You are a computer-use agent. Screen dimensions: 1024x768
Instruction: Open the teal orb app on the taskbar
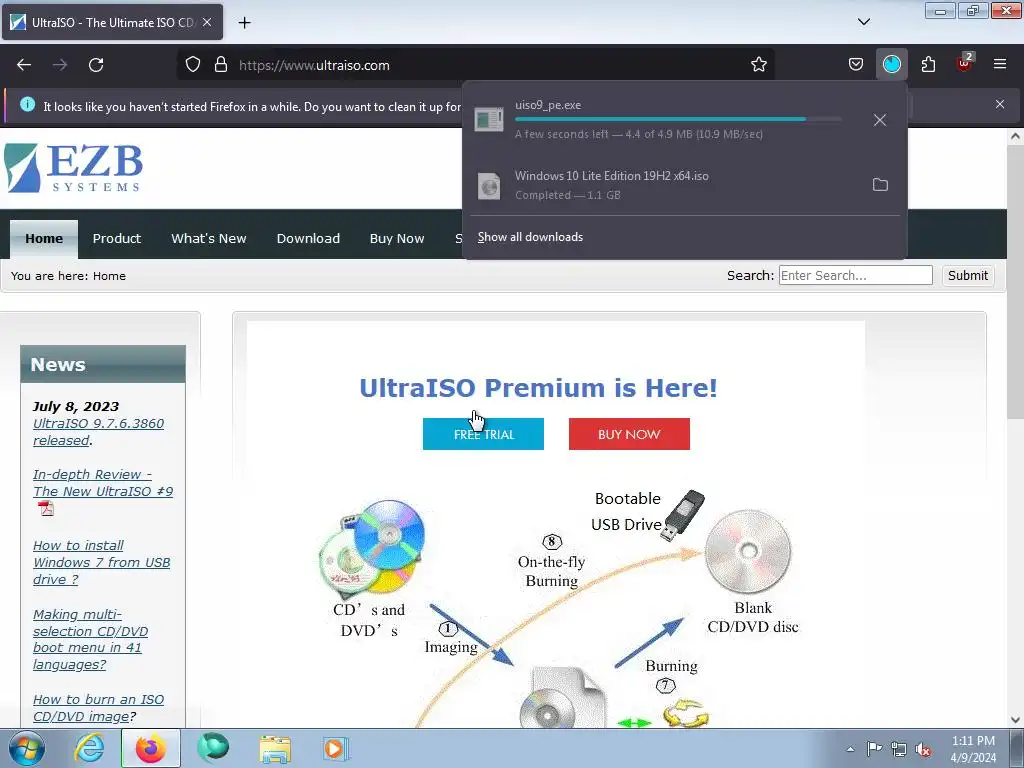(213, 748)
